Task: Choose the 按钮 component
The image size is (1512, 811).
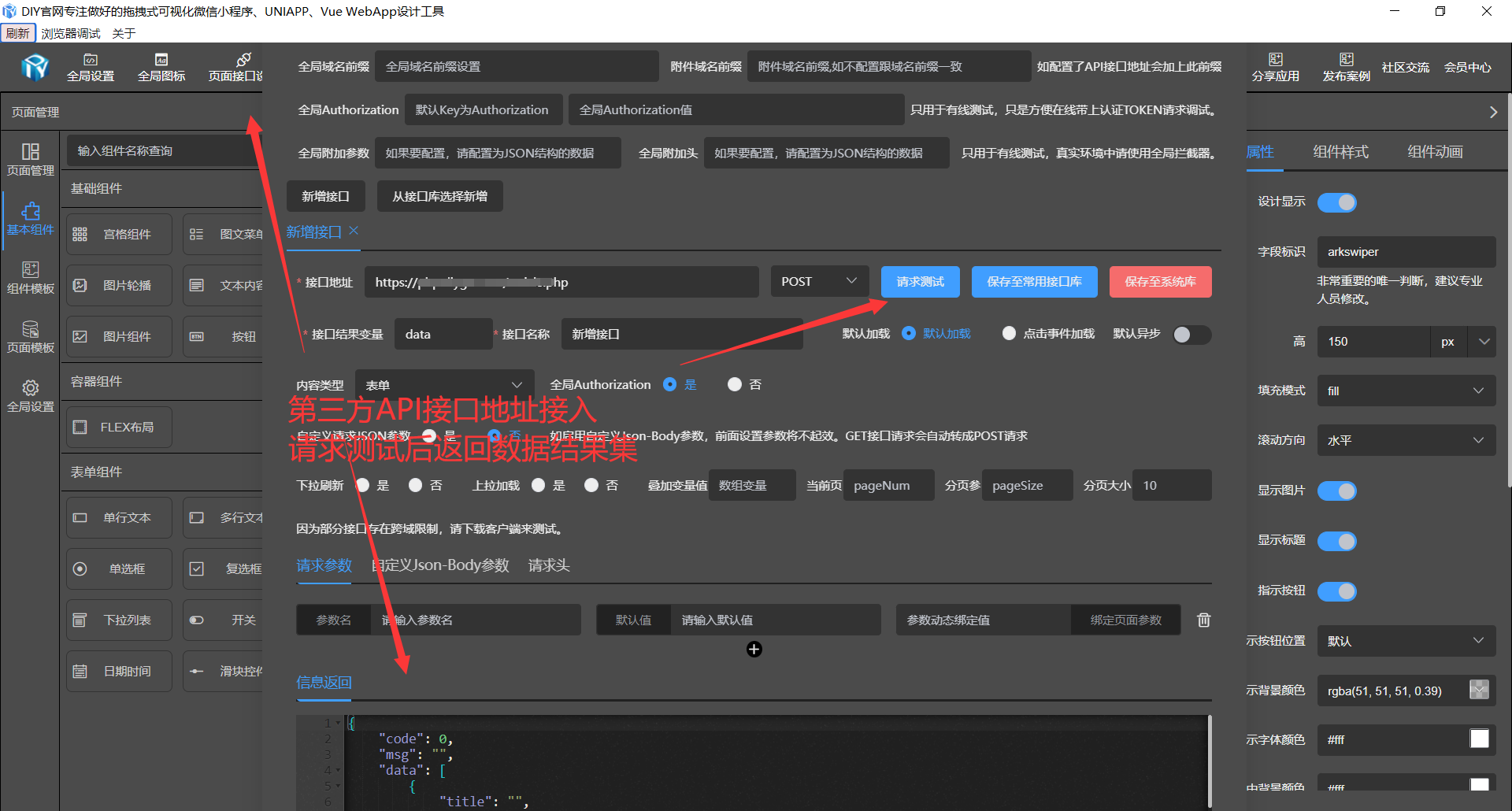Action: point(224,336)
